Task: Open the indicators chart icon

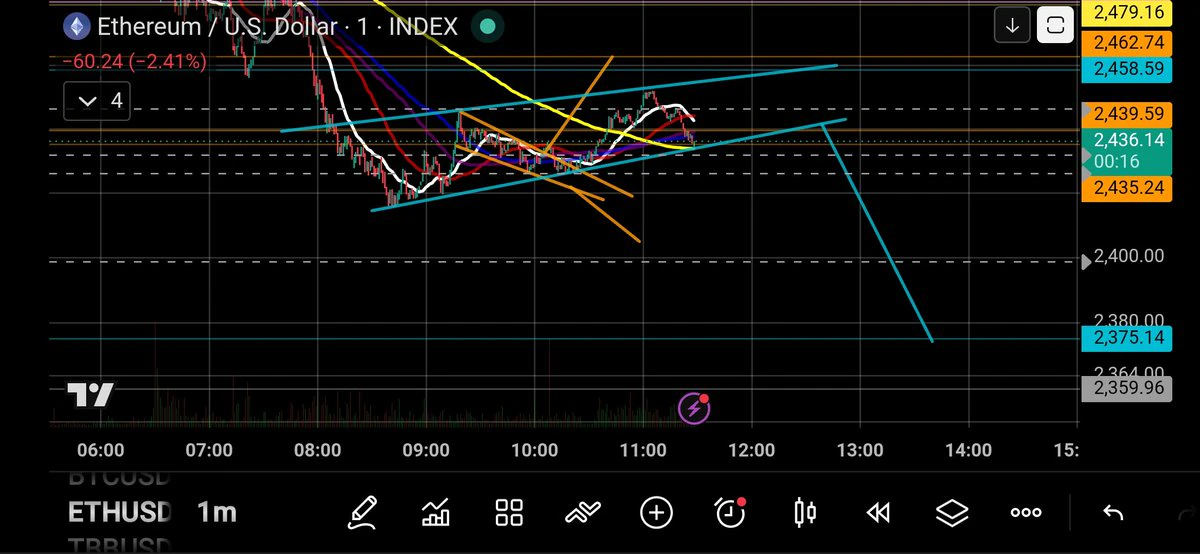Action: click(436, 513)
